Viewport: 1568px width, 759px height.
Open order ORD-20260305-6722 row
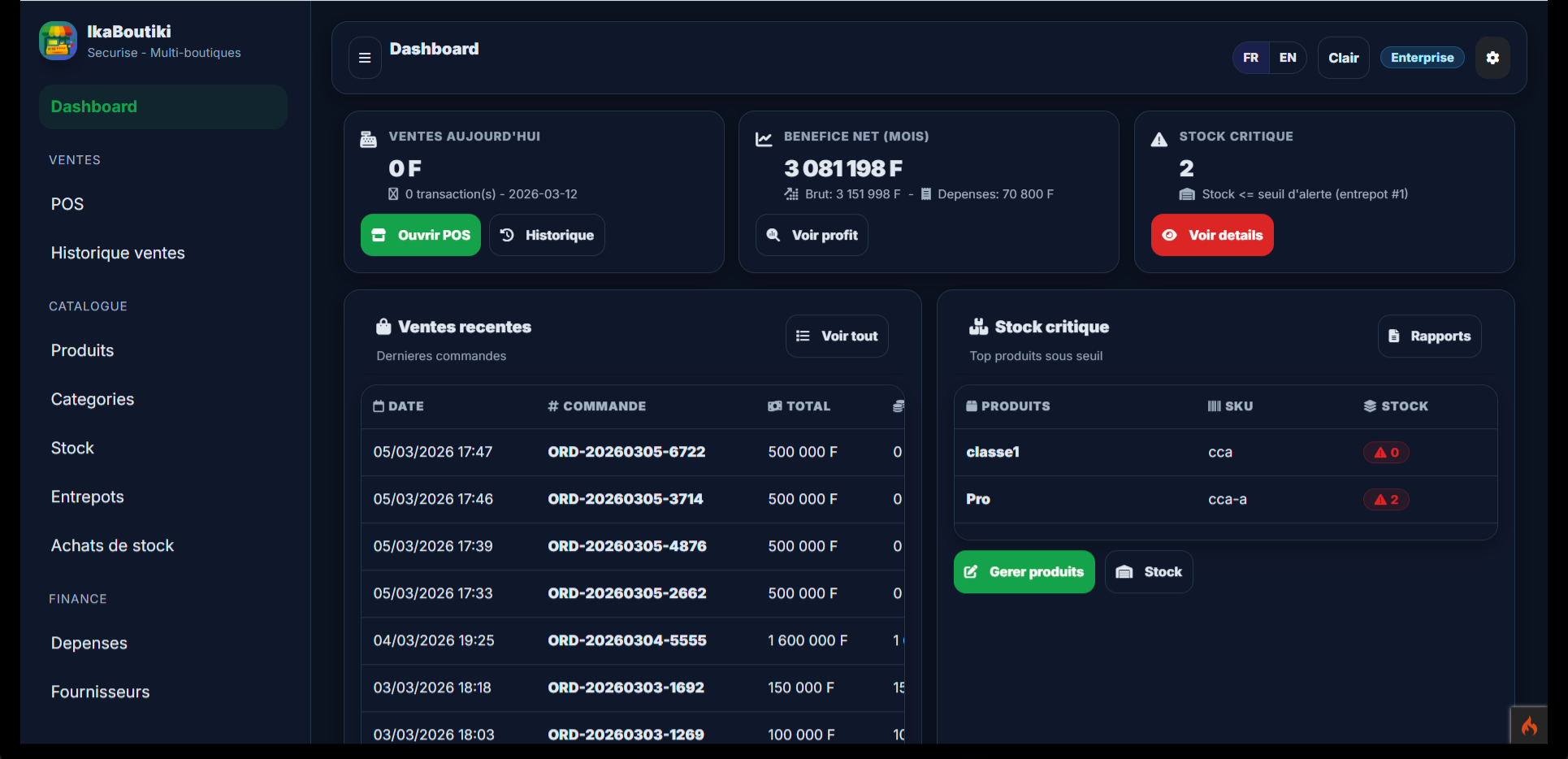pos(626,452)
